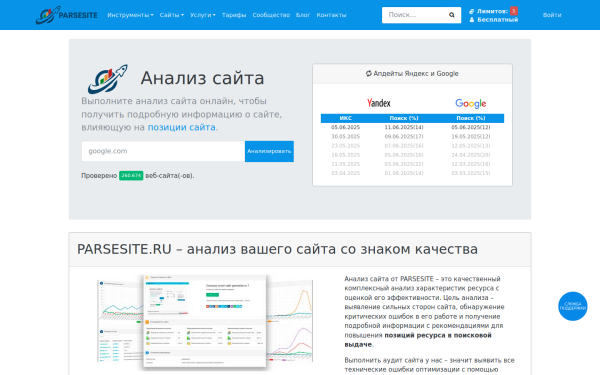Go to Контакты page

click(331, 15)
